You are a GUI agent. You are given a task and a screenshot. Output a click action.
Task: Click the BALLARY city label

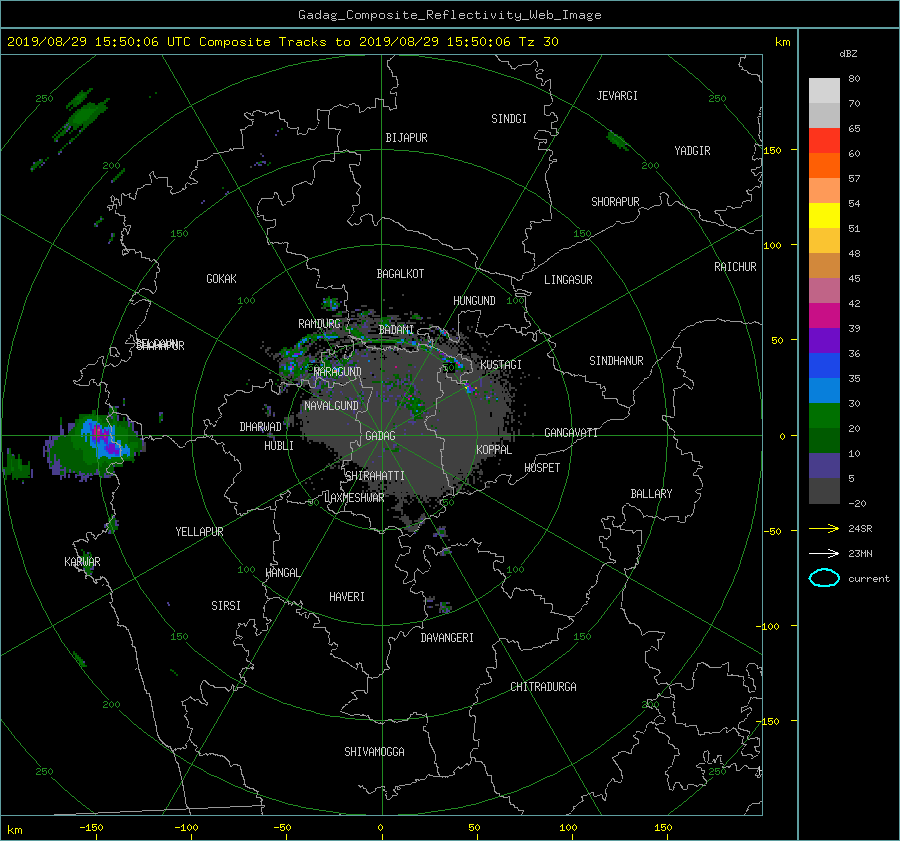coord(651,494)
